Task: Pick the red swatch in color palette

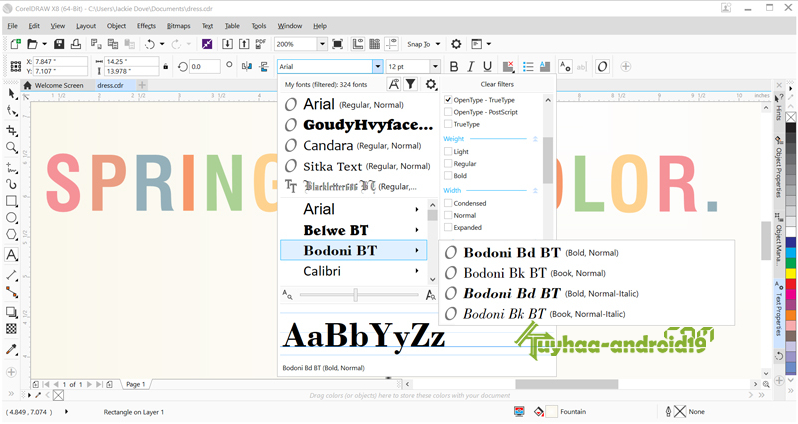Action: pos(790,284)
